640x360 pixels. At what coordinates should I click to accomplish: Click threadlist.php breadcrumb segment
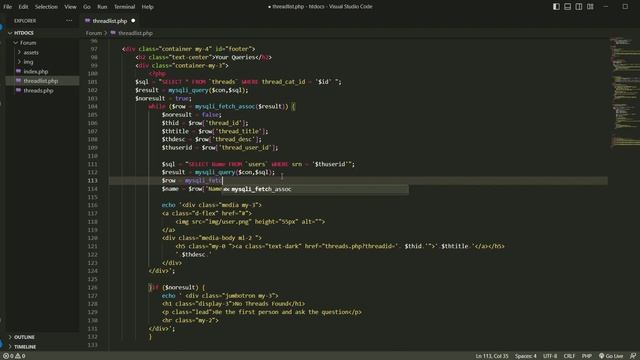(135, 33)
